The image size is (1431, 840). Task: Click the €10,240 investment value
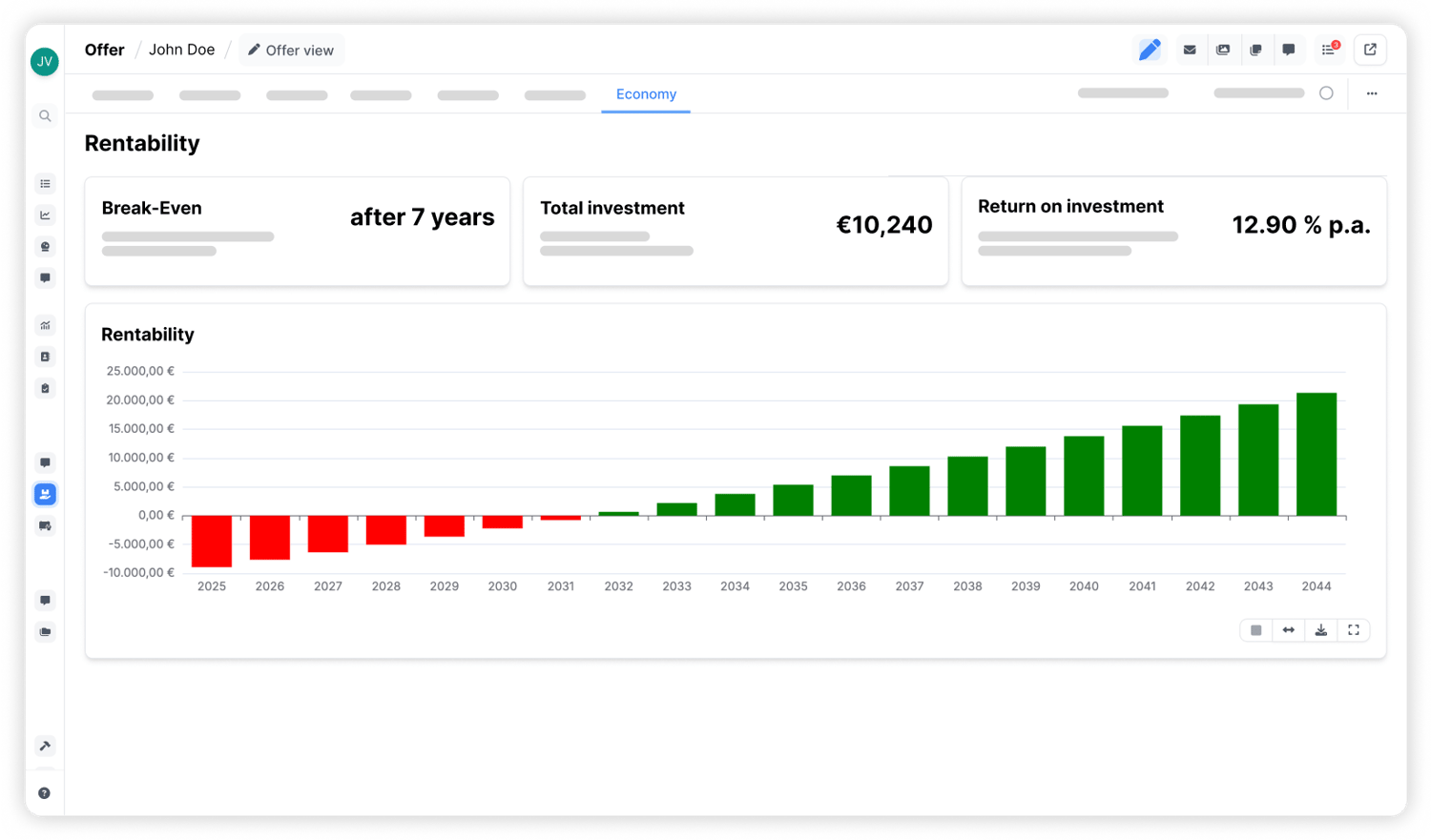(x=884, y=225)
